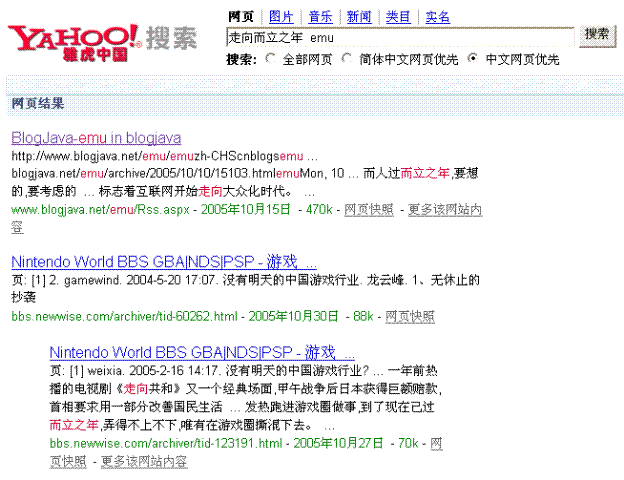The height and width of the screenshot is (480, 624).
Task: Open 更多该网站内容 for the blogjava result
Action: [x=445, y=209]
